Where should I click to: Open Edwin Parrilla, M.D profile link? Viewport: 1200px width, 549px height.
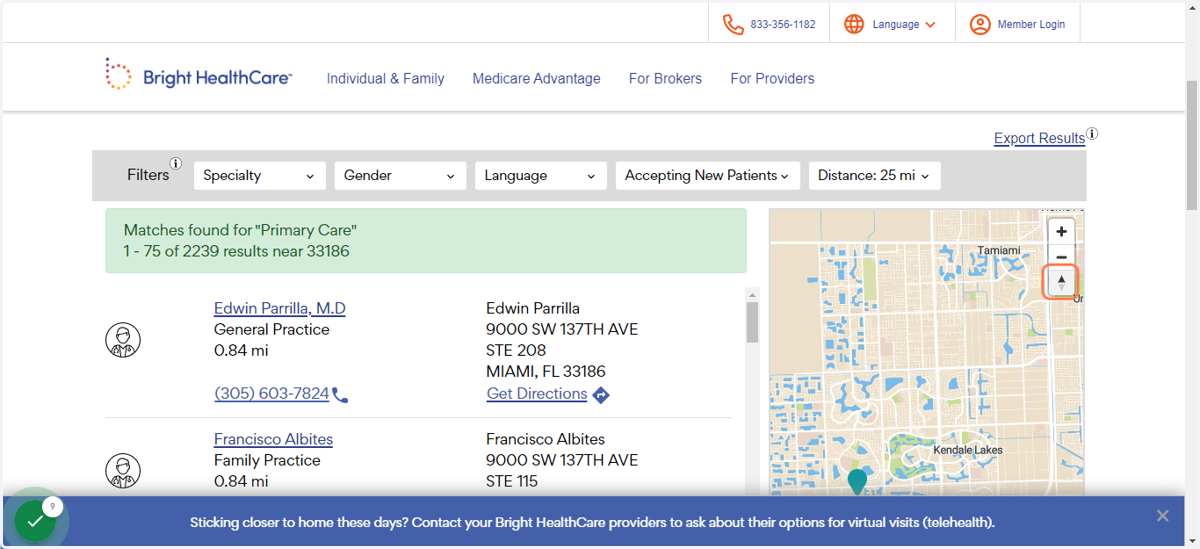tap(280, 308)
